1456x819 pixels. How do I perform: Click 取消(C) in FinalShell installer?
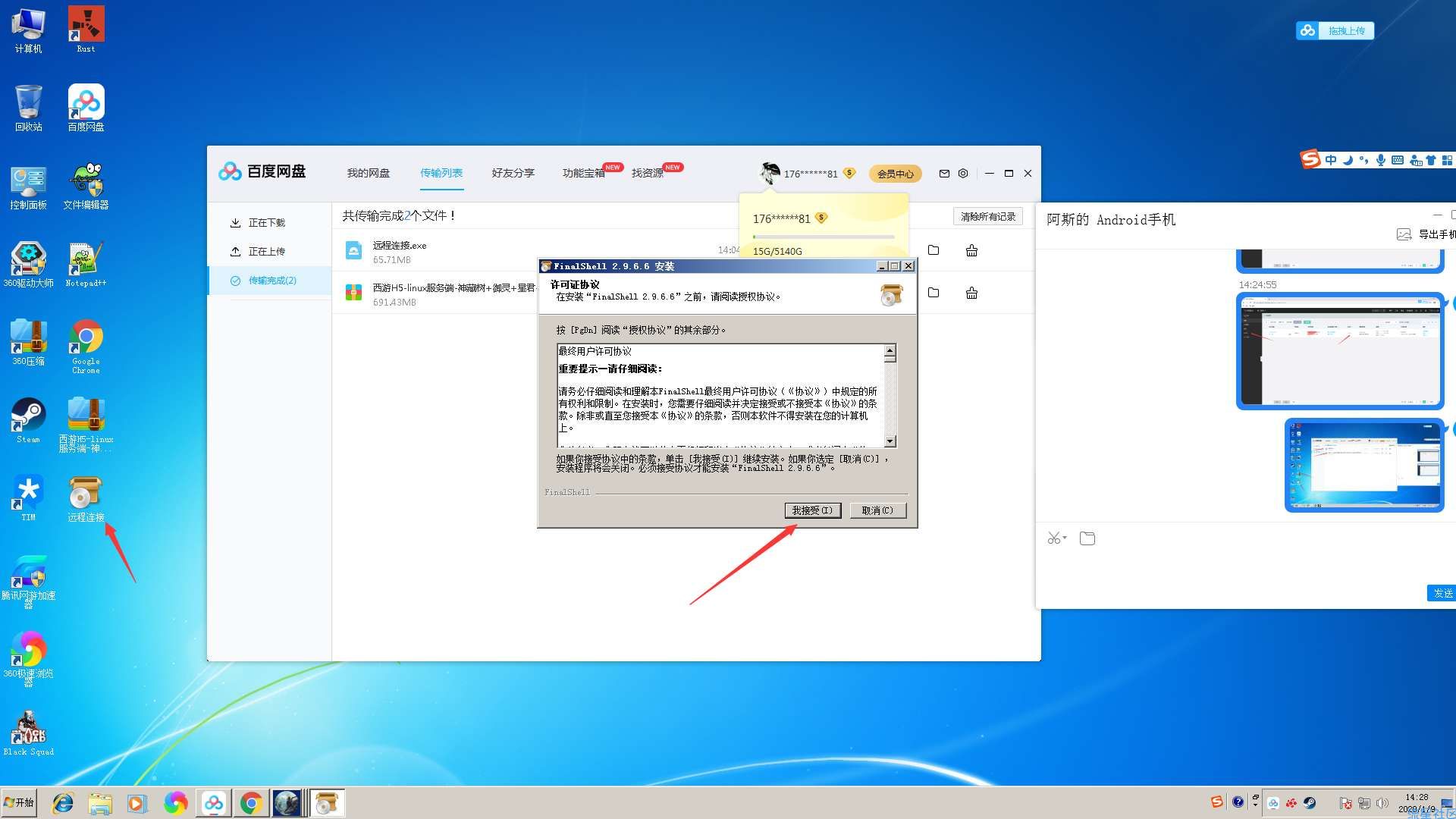tap(877, 511)
